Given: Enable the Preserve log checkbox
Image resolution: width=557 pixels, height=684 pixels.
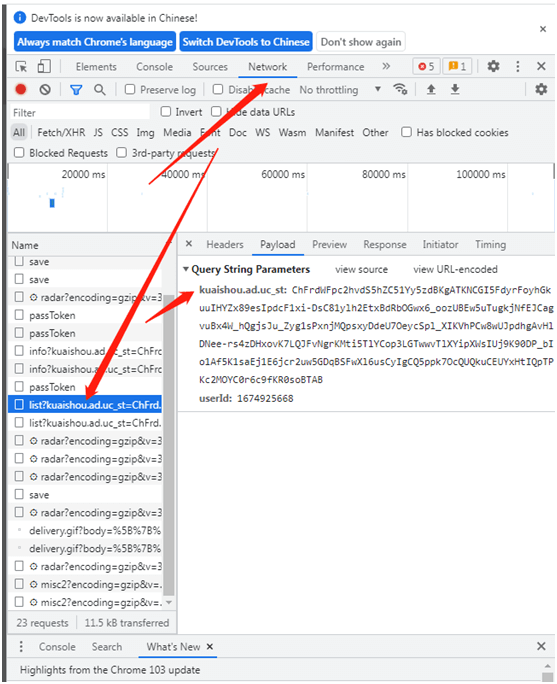Looking at the screenshot, I should pyautogui.click(x=130, y=89).
